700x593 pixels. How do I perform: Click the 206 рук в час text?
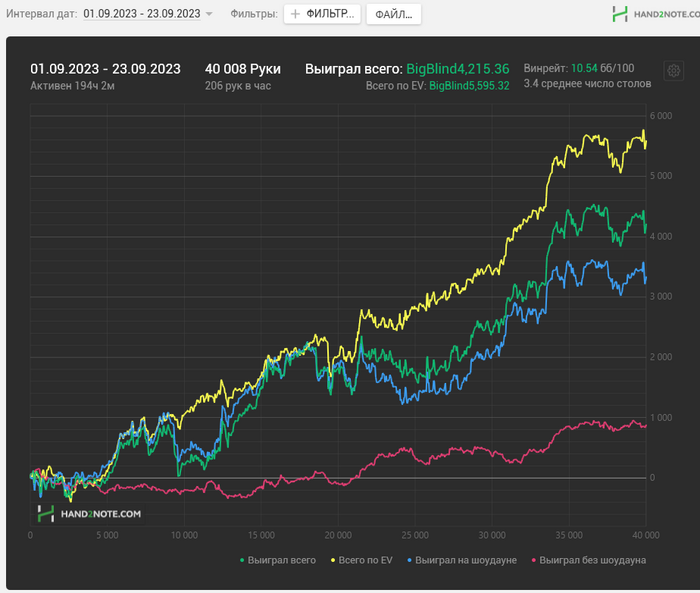[238, 86]
